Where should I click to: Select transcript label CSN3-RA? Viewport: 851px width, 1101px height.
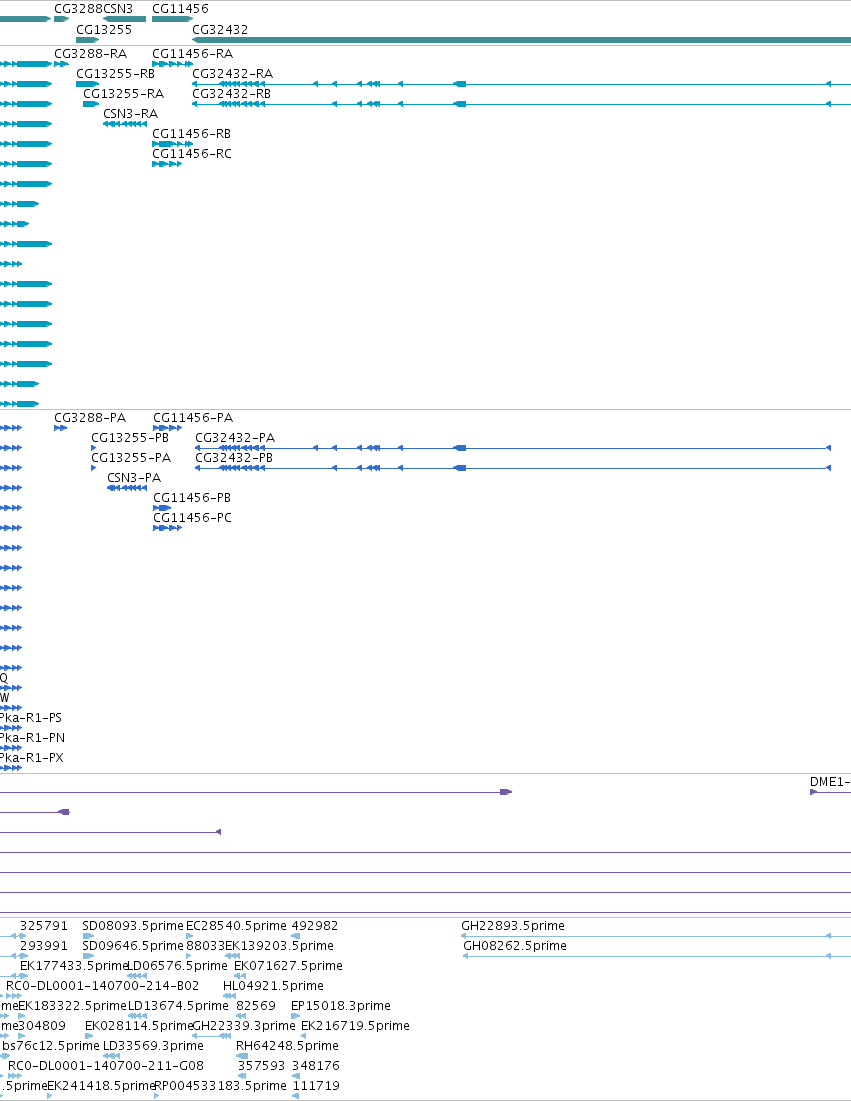point(131,114)
